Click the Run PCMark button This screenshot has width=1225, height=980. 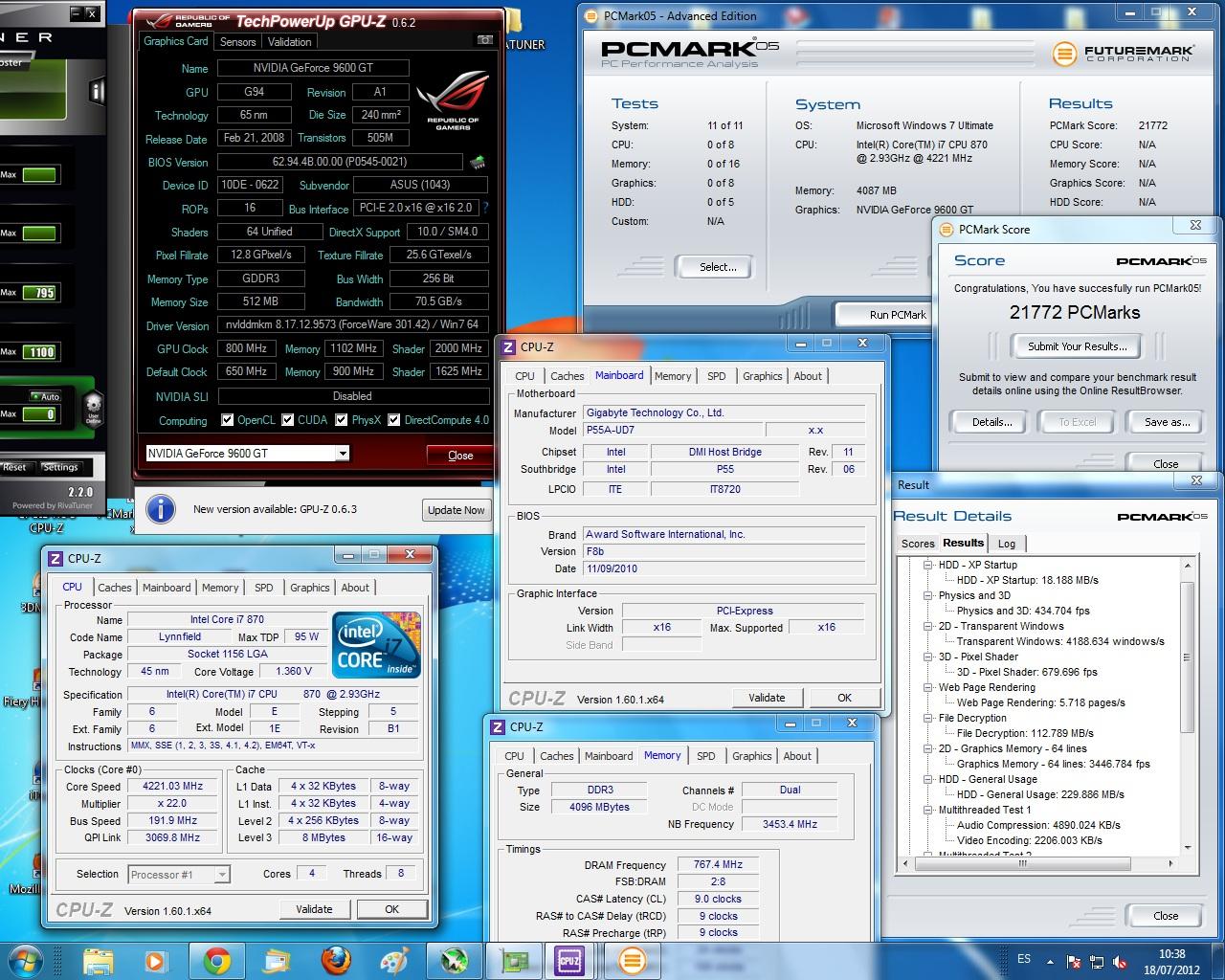tap(898, 315)
